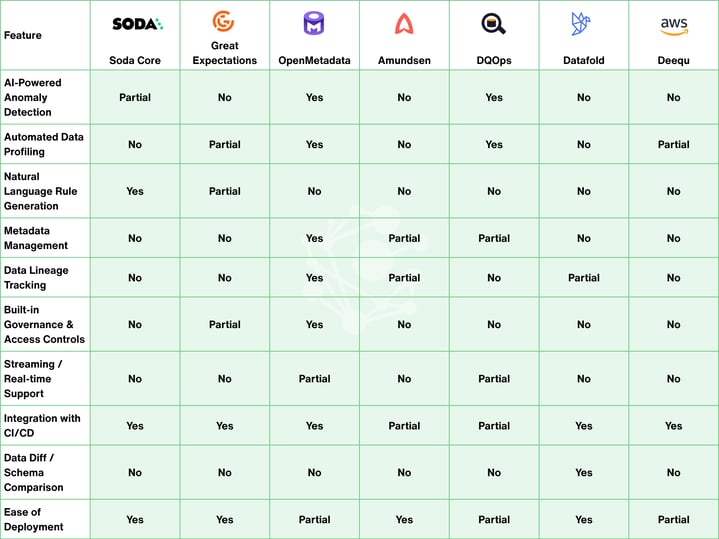Select the Metadata Management row label
Screen dimensions: 719x539
click(36, 238)
